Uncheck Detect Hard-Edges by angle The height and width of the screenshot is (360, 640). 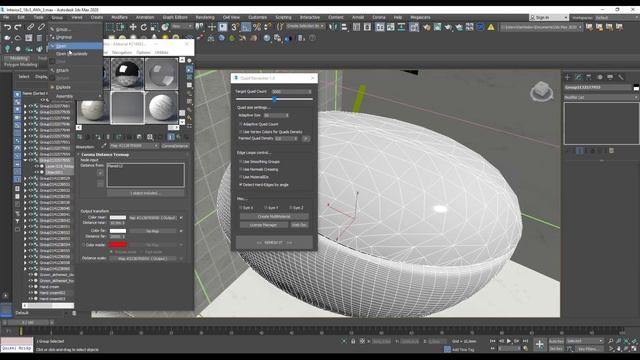[x=241, y=185]
